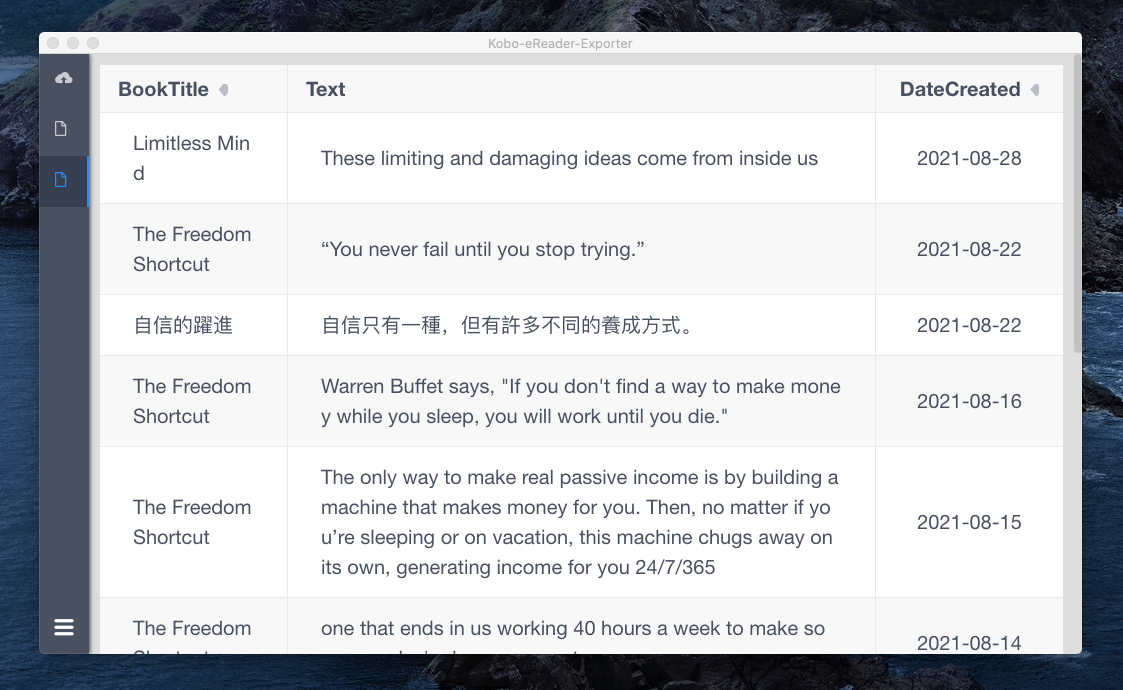
Task: Sort the table by DateCreated header
Action: click(959, 90)
